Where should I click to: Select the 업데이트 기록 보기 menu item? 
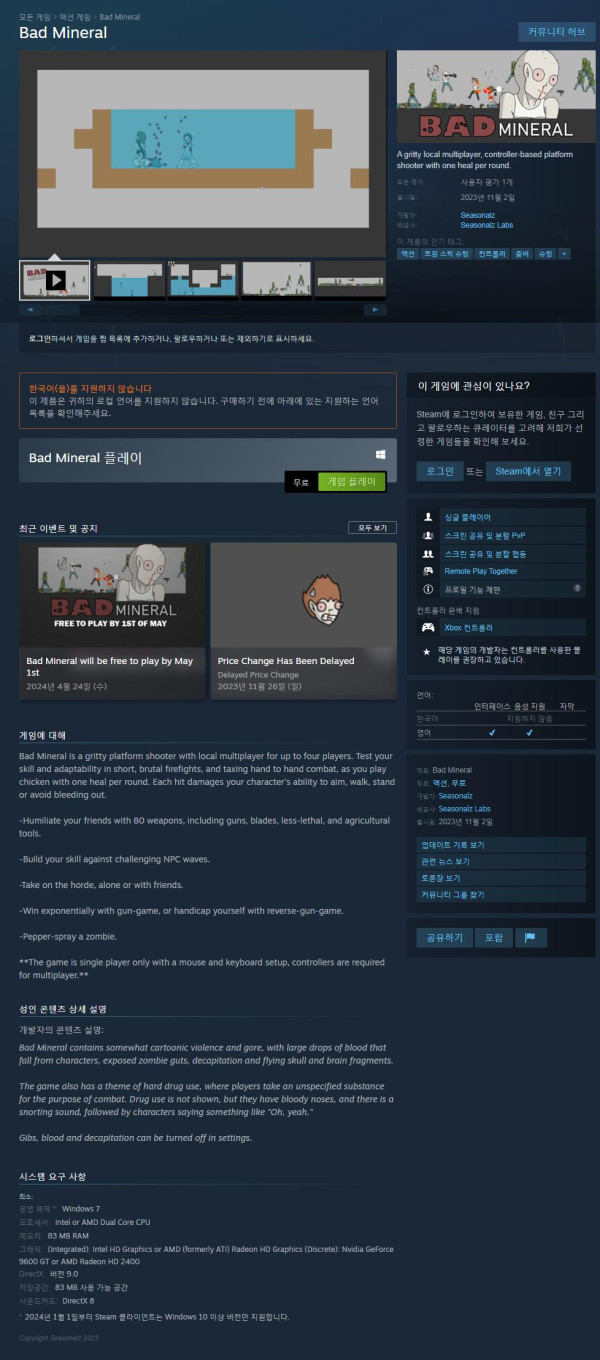(x=501, y=845)
